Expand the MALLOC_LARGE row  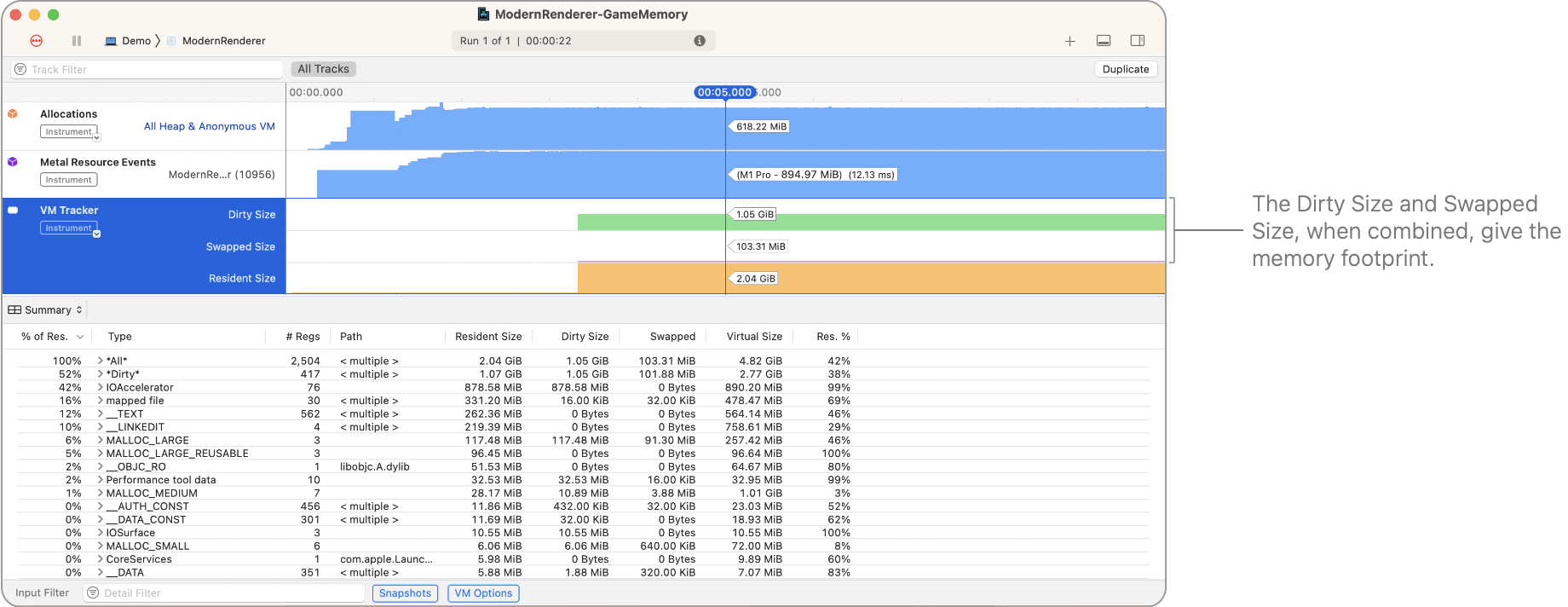point(100,441)
